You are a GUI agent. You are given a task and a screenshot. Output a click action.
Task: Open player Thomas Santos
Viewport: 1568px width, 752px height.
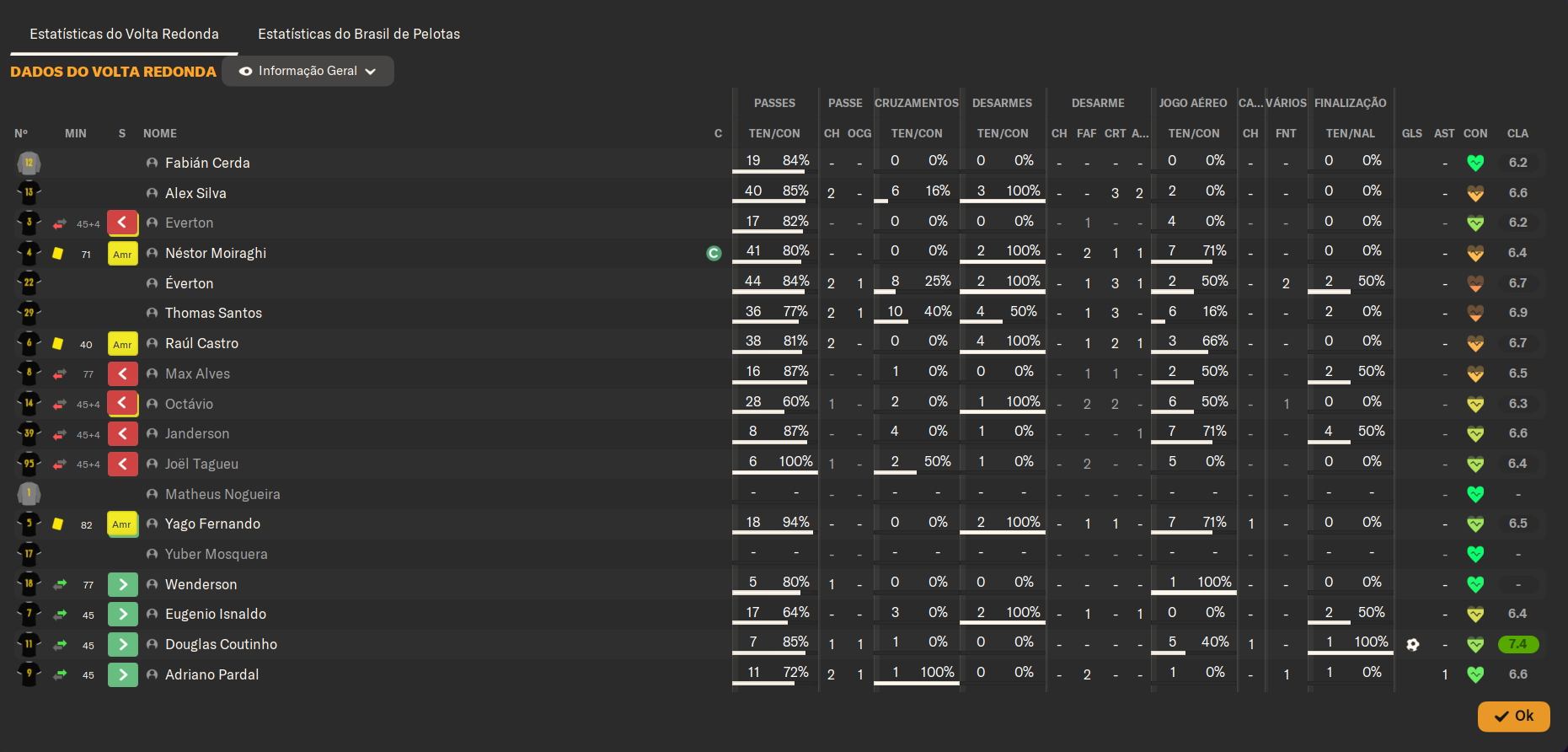(213, 313)
